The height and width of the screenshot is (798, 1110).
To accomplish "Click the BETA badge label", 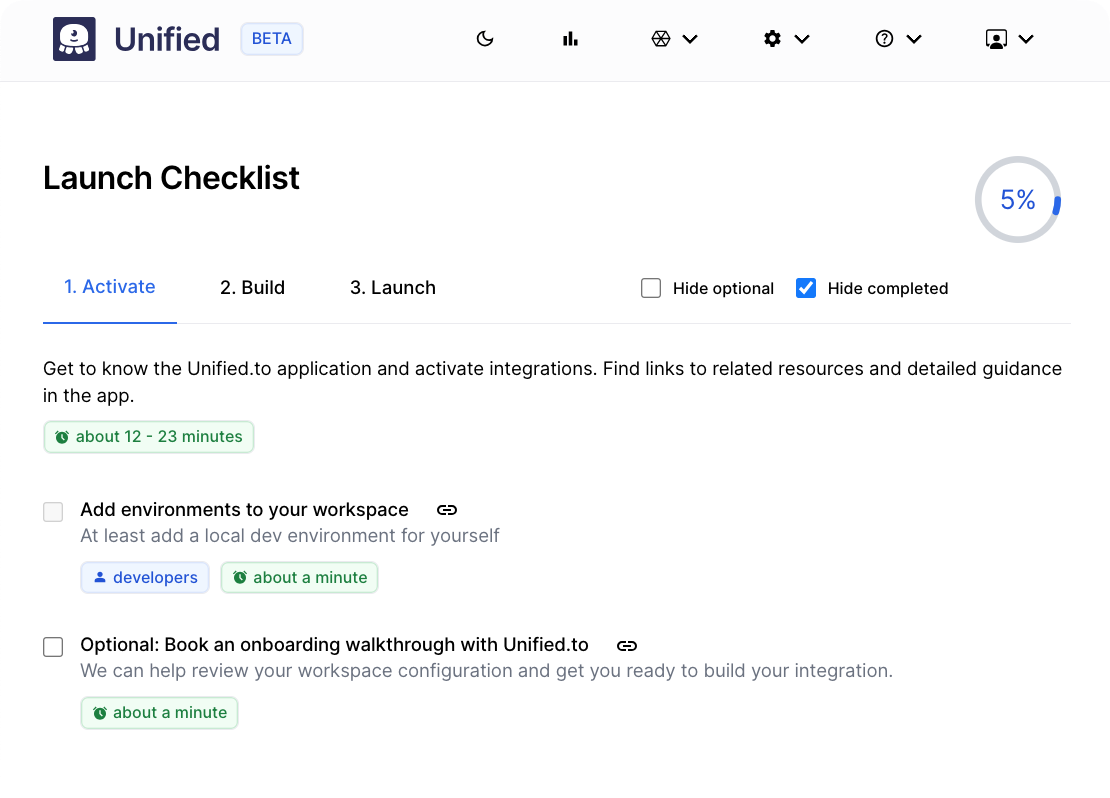I will (x=272, y=39).
